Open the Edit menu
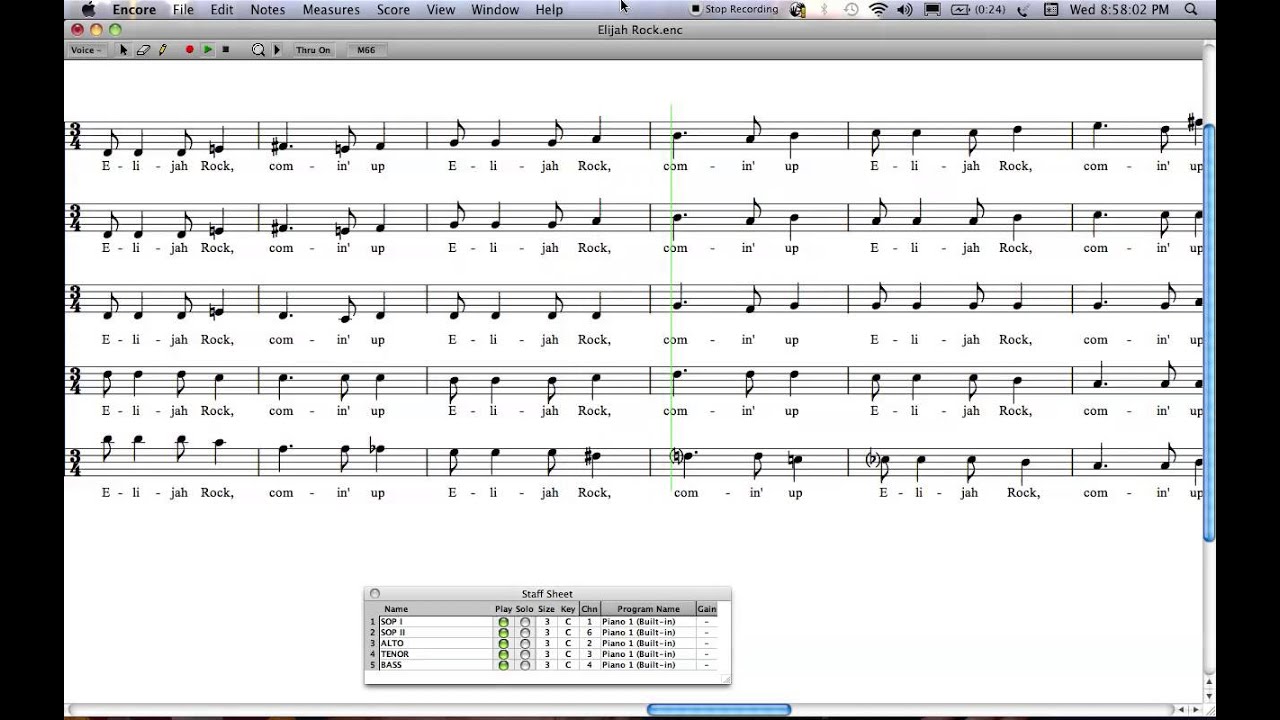Image resolution: width=1280 pixels, height=720 pixels. point(222,9)
